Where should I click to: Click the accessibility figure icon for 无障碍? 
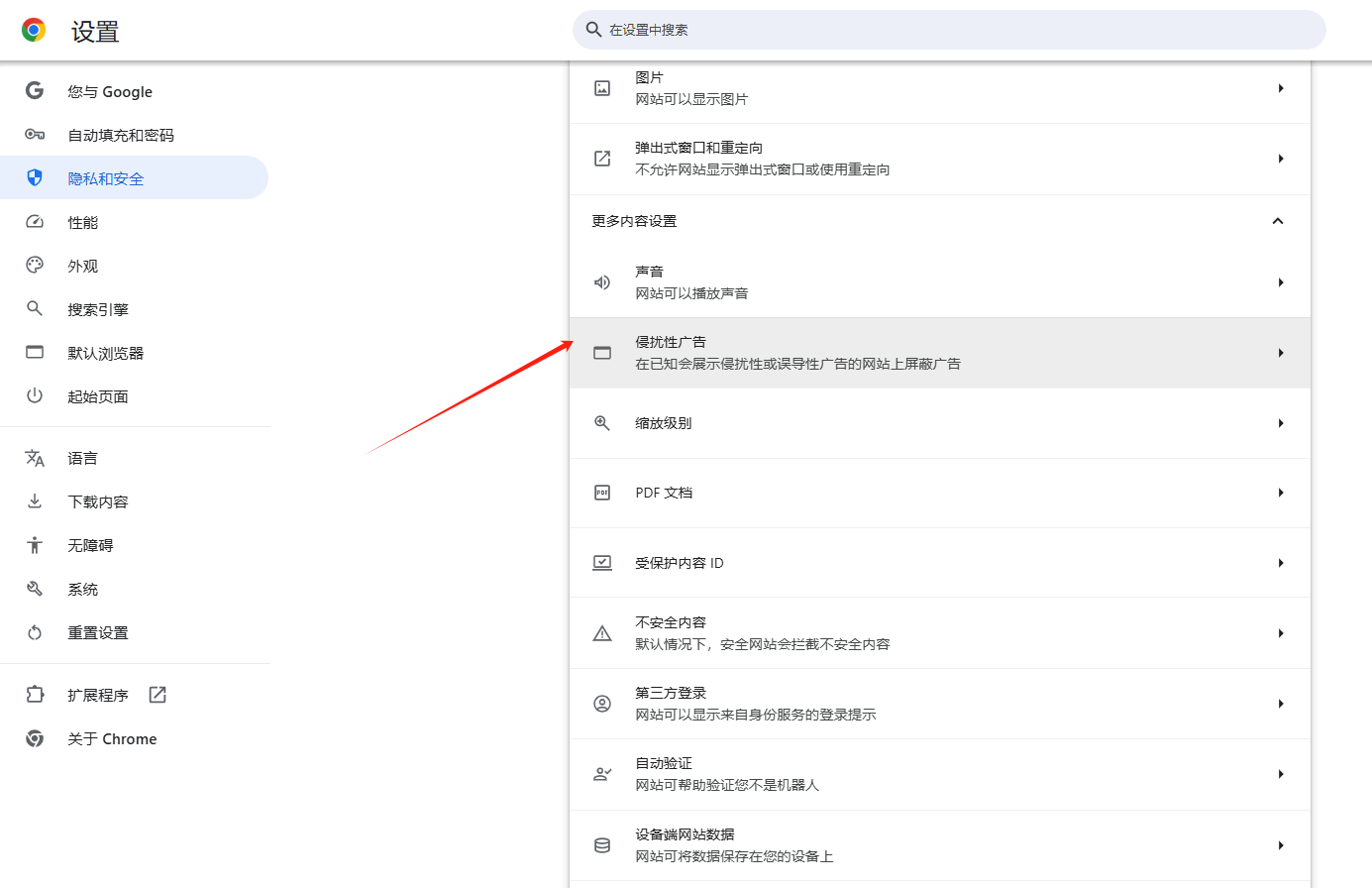[35, 545]
